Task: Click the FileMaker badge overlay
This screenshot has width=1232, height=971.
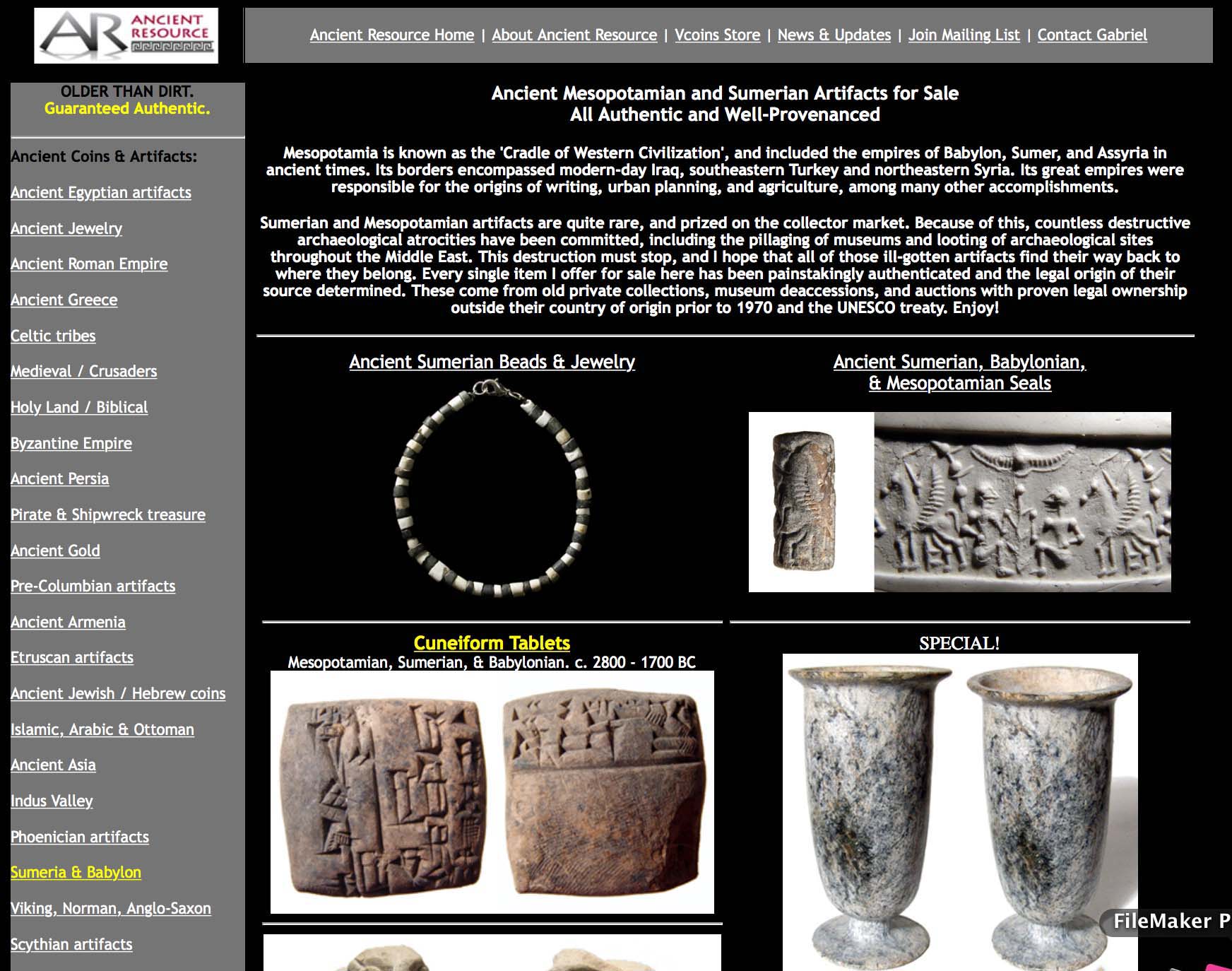Action: [1166, 922]
